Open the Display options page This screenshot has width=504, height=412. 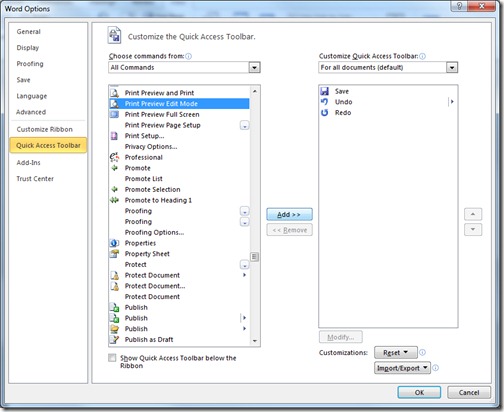(28, 48)
